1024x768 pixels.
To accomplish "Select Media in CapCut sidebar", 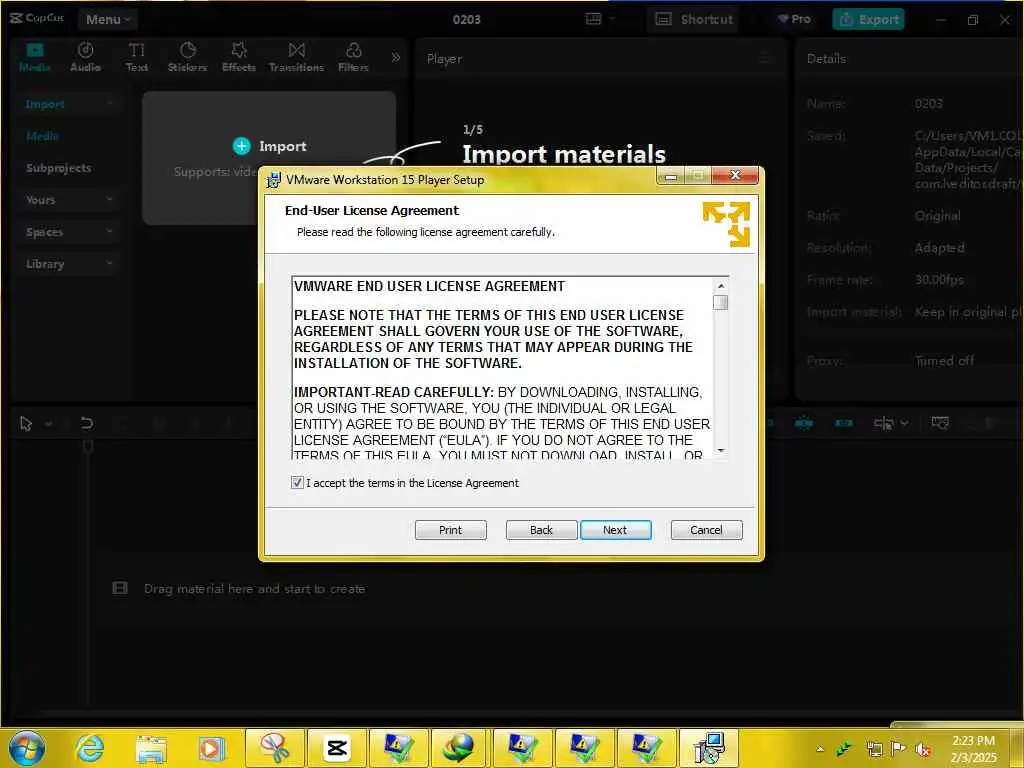I will (42, 136).
